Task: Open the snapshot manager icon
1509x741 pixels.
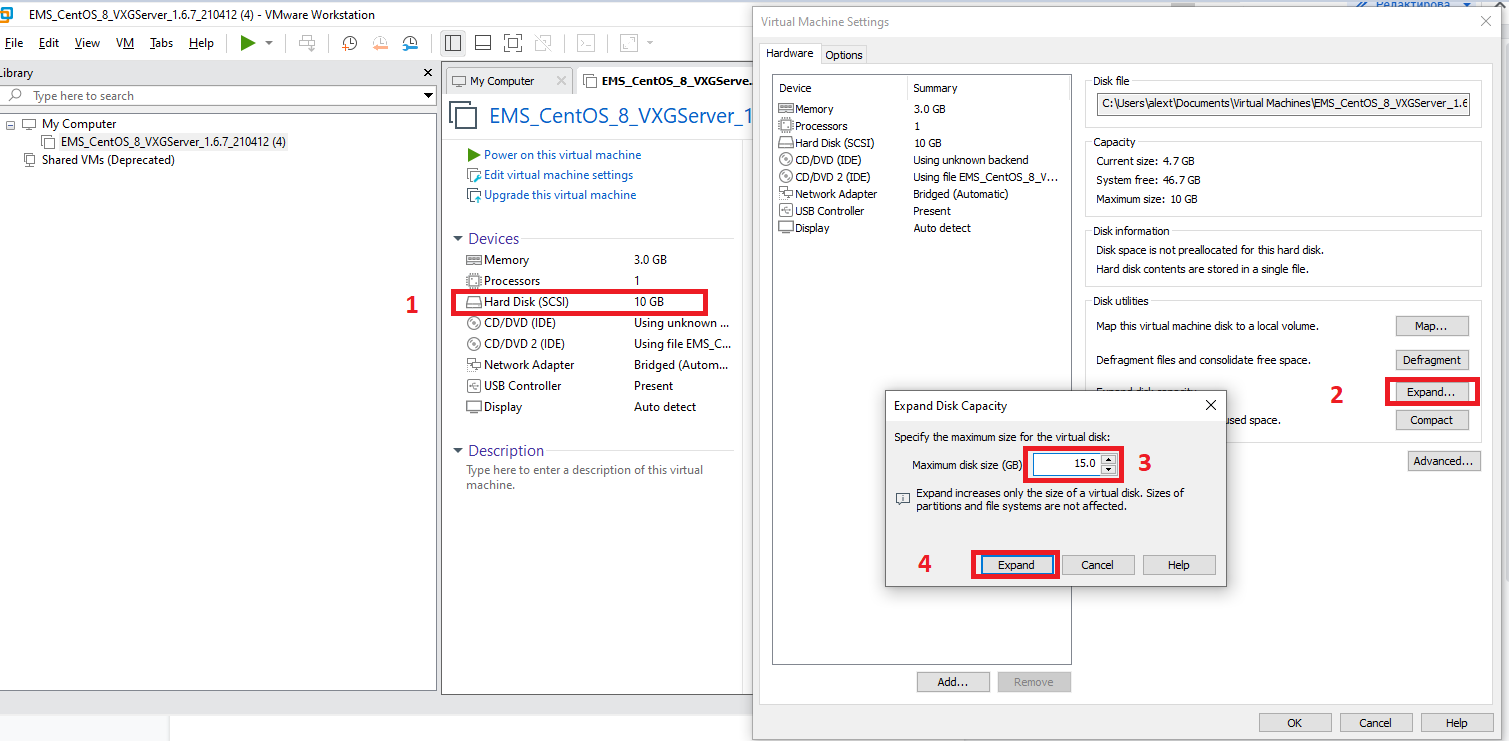Action: click(x=411, y=43)
